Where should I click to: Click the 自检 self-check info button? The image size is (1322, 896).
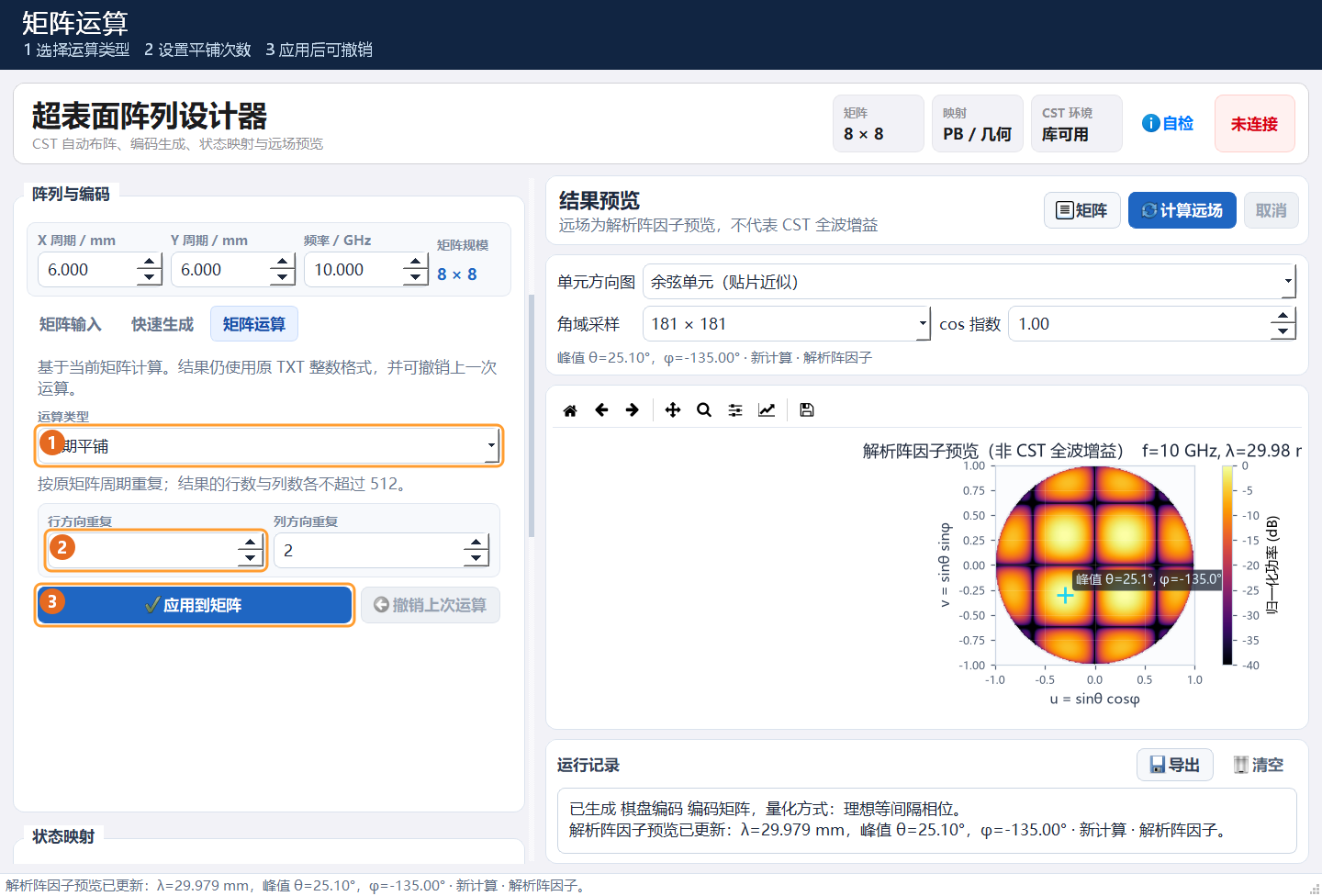coord(1168,123)
